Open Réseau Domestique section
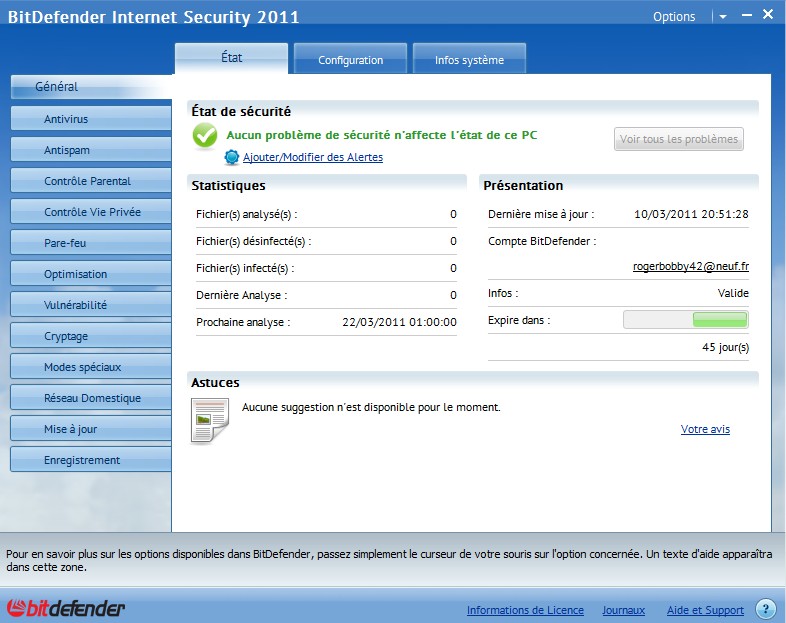 point(91,398)
